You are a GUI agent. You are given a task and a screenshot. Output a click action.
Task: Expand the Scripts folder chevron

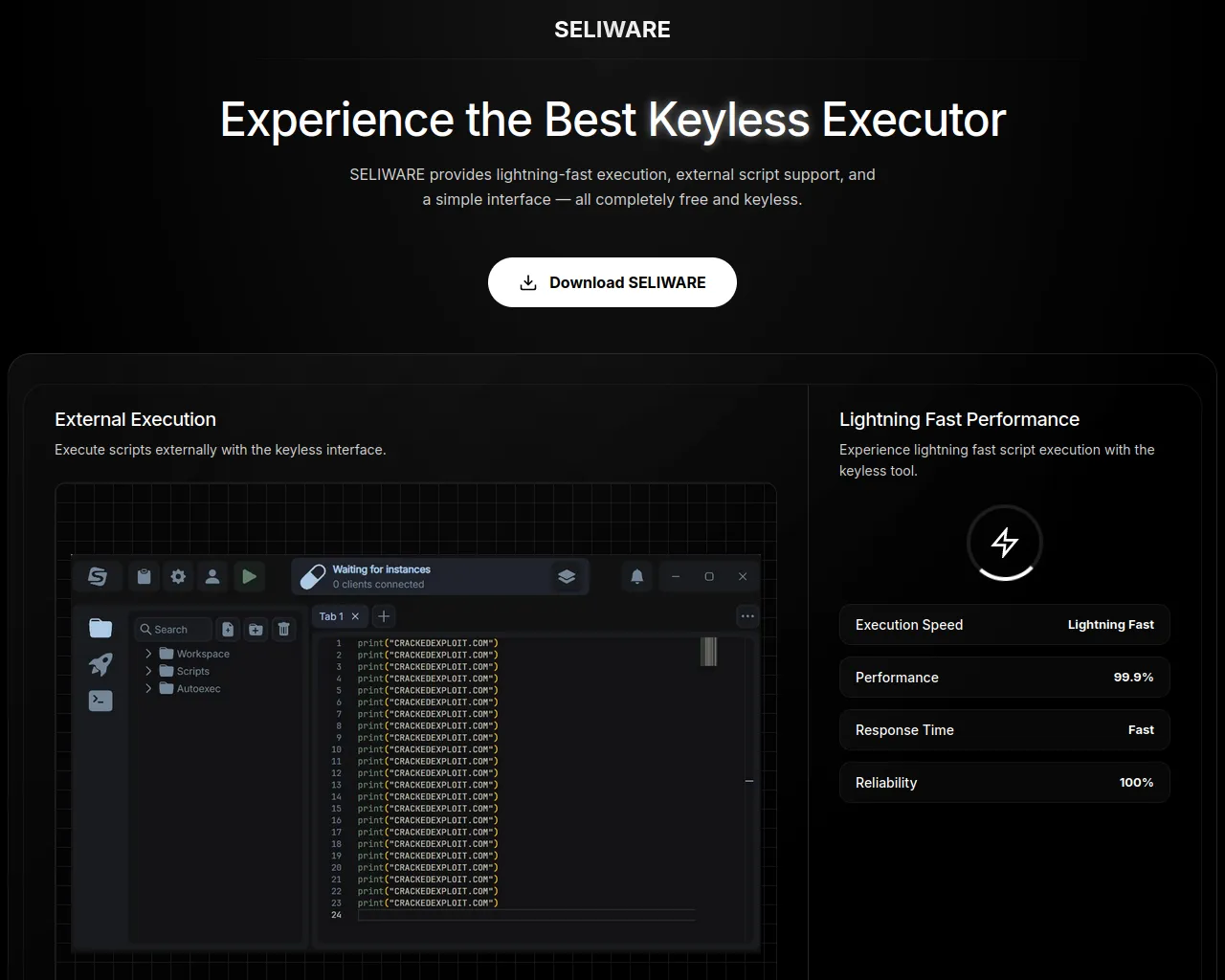point(148,671)
